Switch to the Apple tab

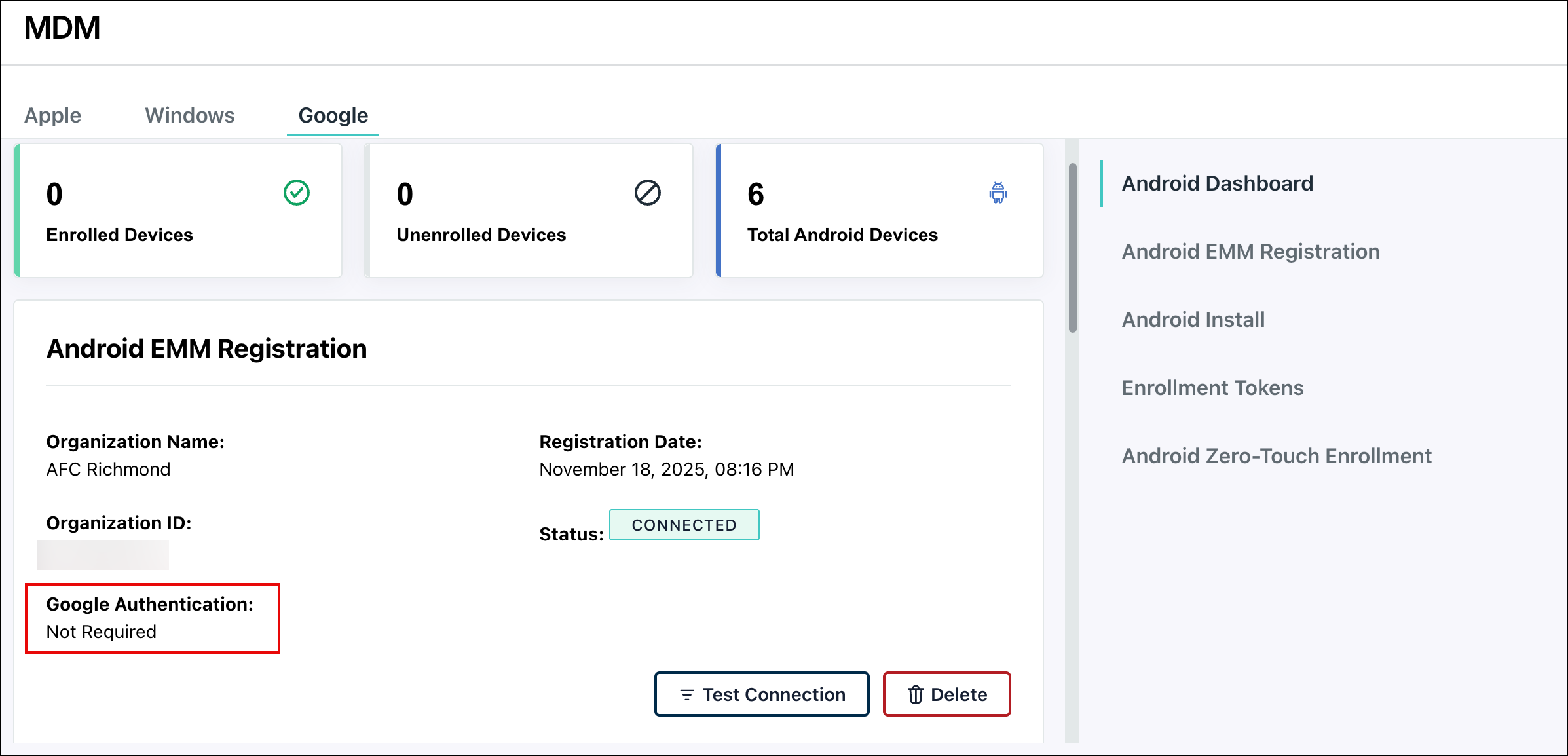point(52,115)
